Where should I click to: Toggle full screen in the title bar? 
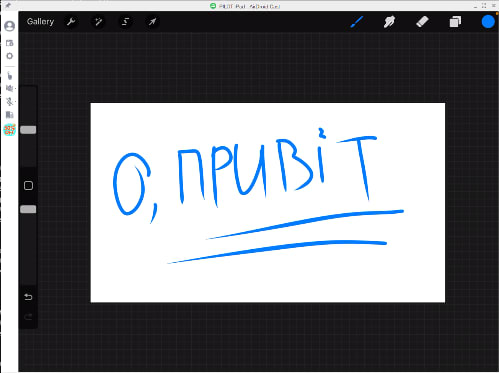point(484,6)
